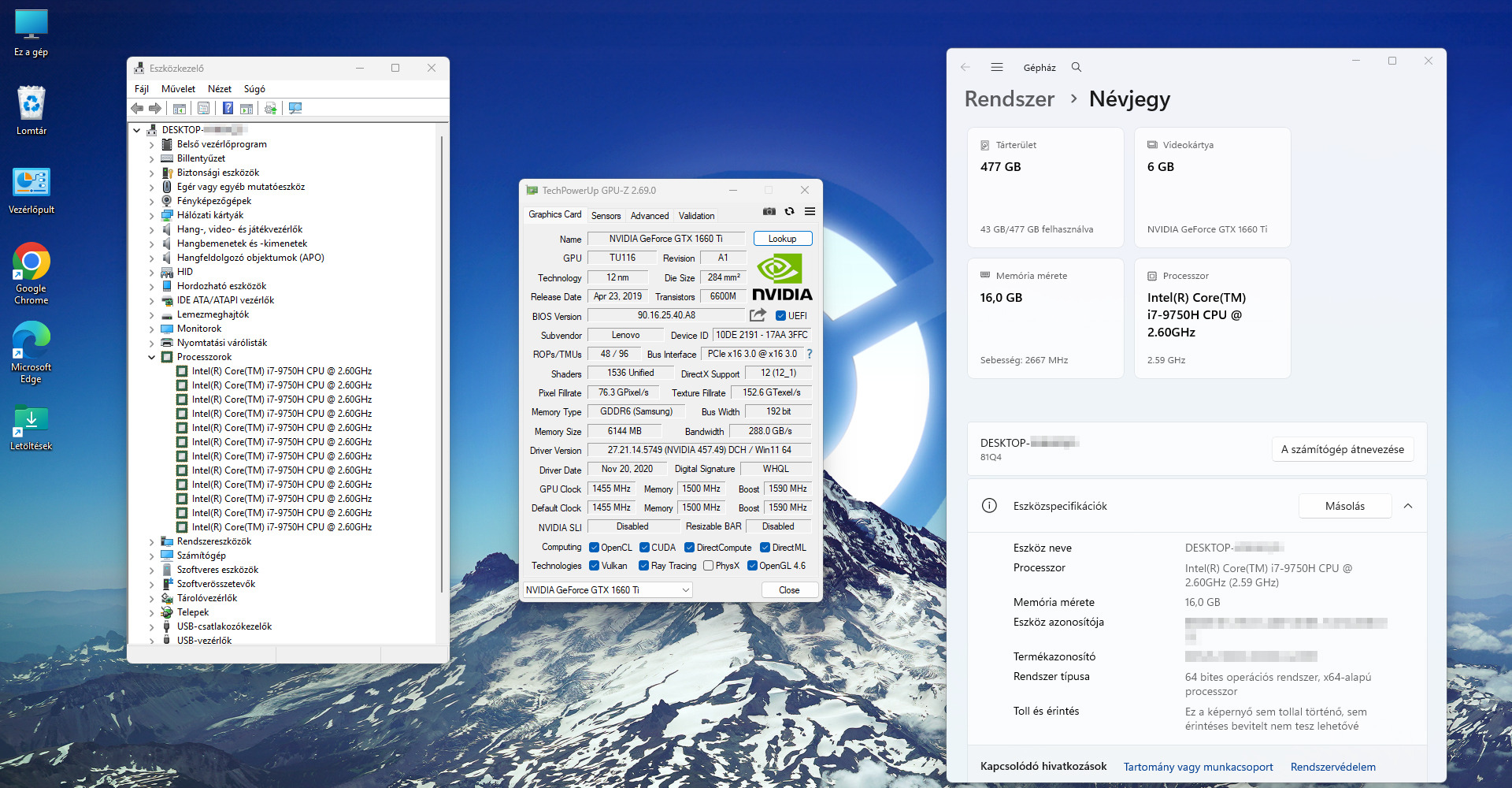Viewport: 1512px width, 788px height.
Task: Click the back arrow in Settings window
Action: click(x=965, y=67)
